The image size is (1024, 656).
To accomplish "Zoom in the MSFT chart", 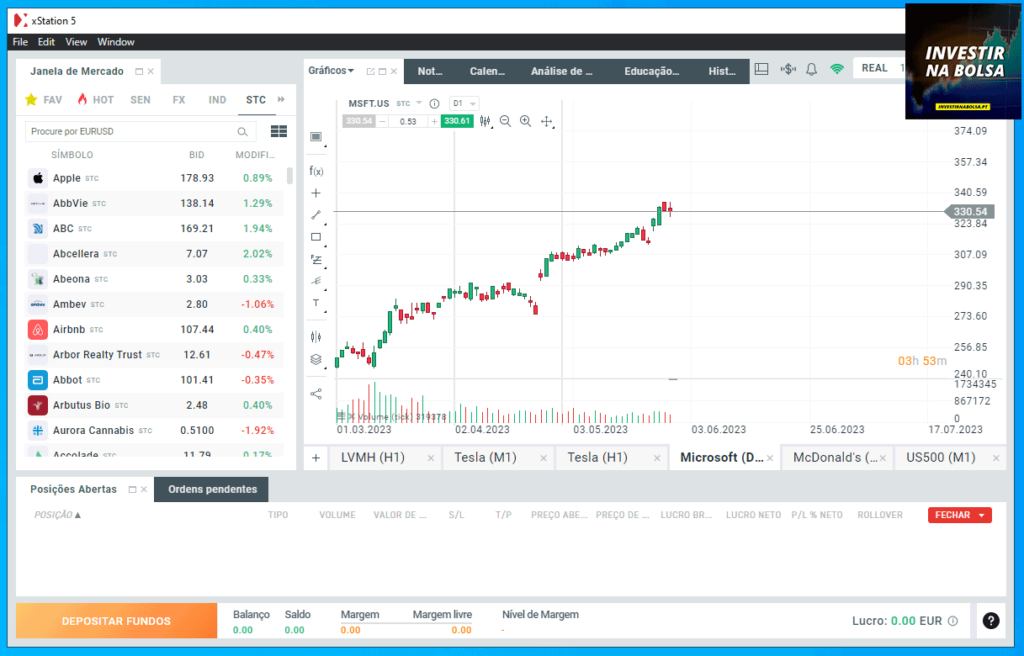I will click(525, 121).
